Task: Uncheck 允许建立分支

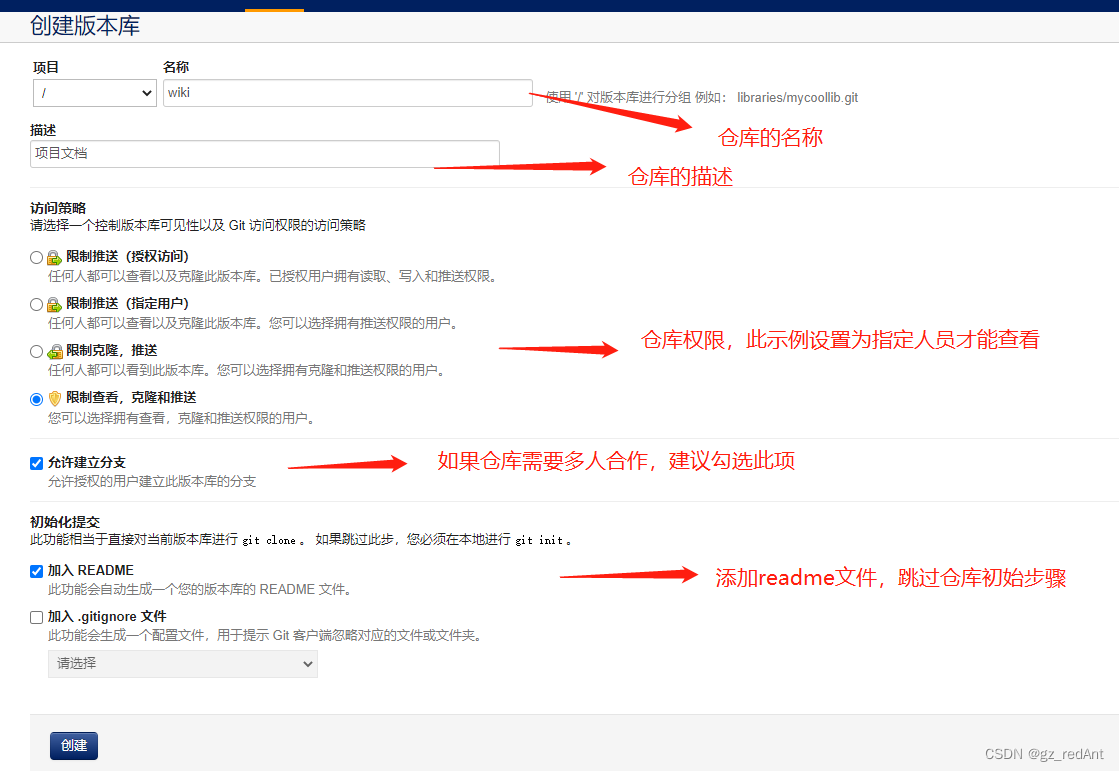Action: (x=35, y=463)
